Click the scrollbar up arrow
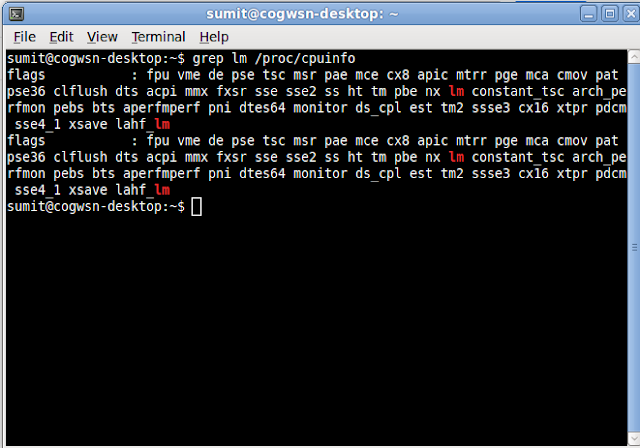 click(x=634, y=57)
